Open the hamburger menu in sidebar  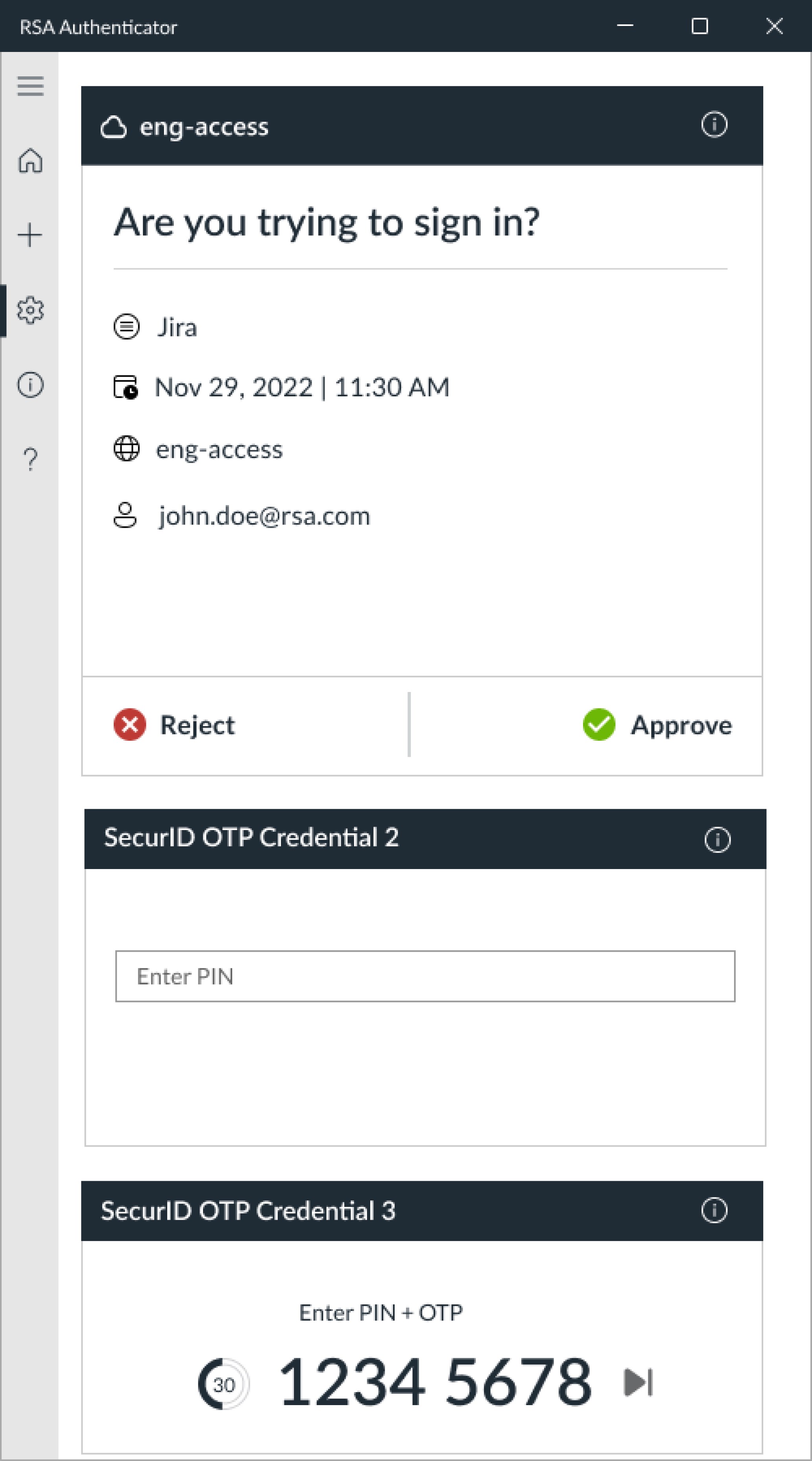click(x=30, y=86)
